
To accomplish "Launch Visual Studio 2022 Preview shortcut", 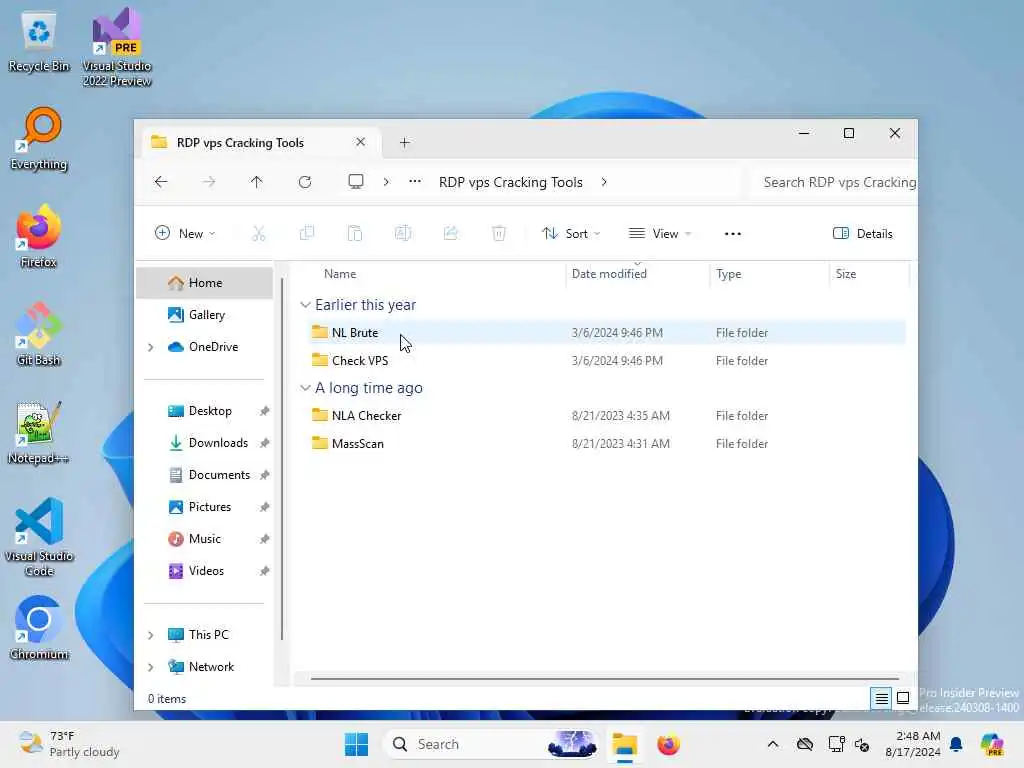I will tap(117, 47).
